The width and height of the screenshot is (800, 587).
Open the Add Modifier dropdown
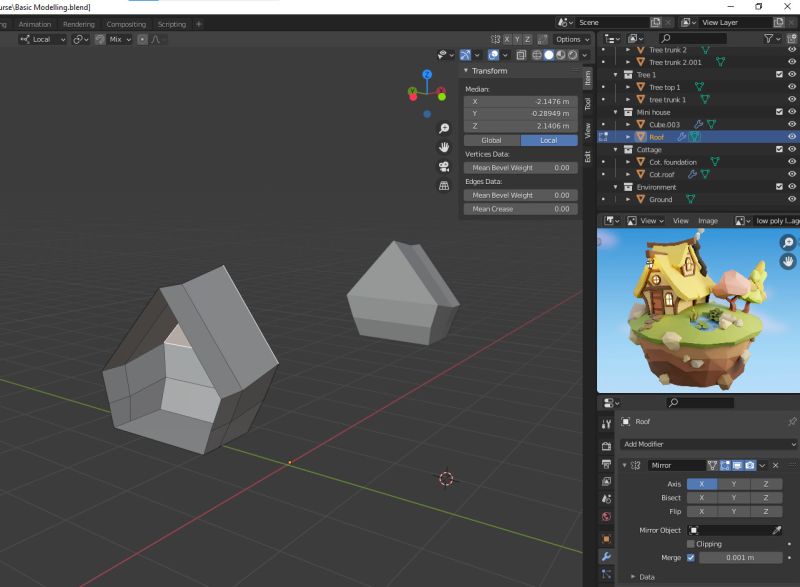pyautogui.click(x=709, y=444)
